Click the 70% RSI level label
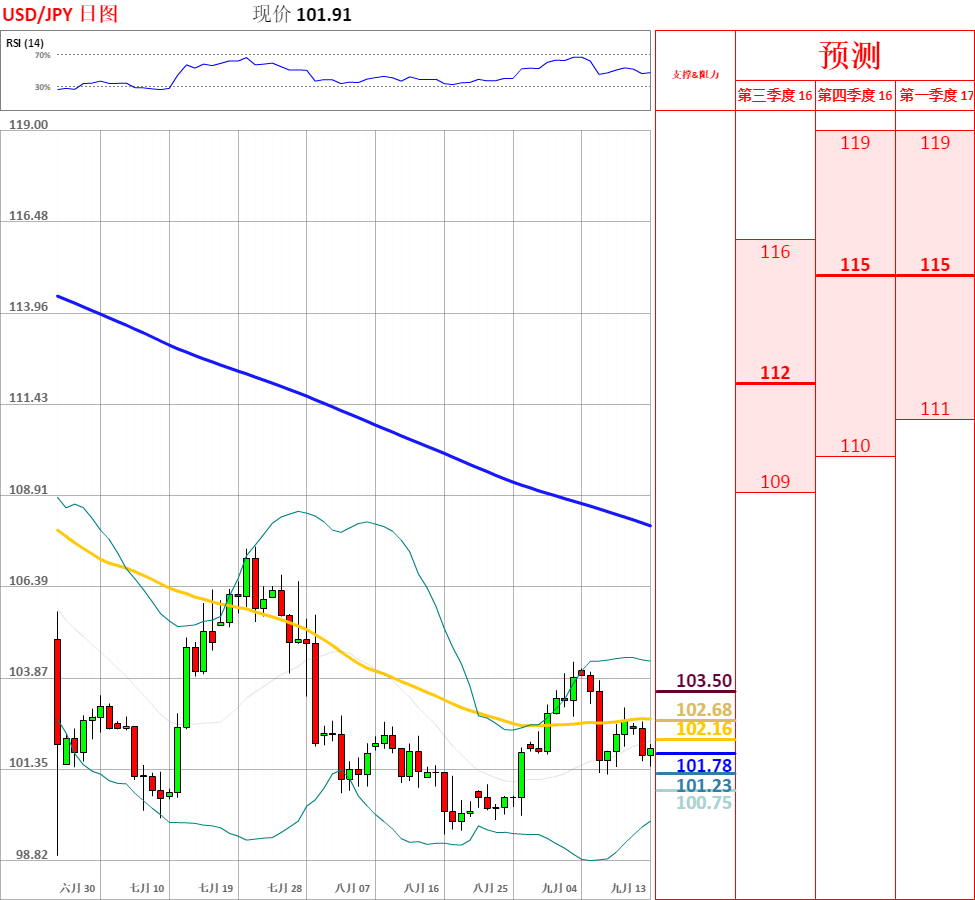This screenshot has width=975, height=900. (42, 55)
